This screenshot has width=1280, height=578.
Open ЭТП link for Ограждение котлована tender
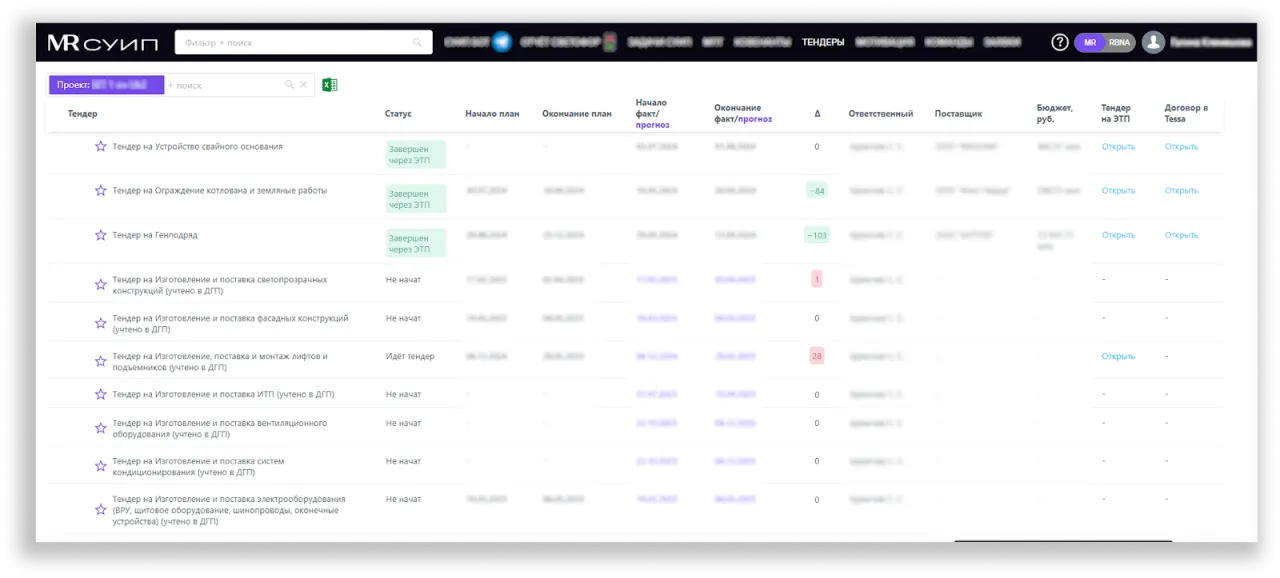1118,191
